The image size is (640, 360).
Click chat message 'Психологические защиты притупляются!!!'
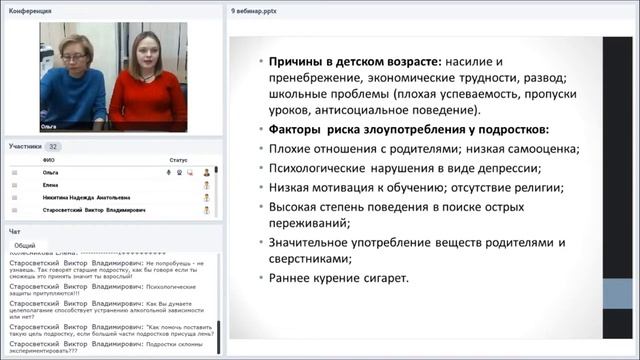(x=103, y=290)
